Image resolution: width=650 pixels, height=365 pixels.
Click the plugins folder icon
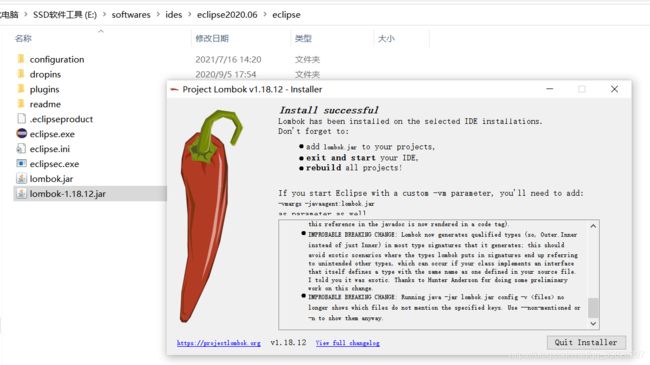[x=21, y=89]
